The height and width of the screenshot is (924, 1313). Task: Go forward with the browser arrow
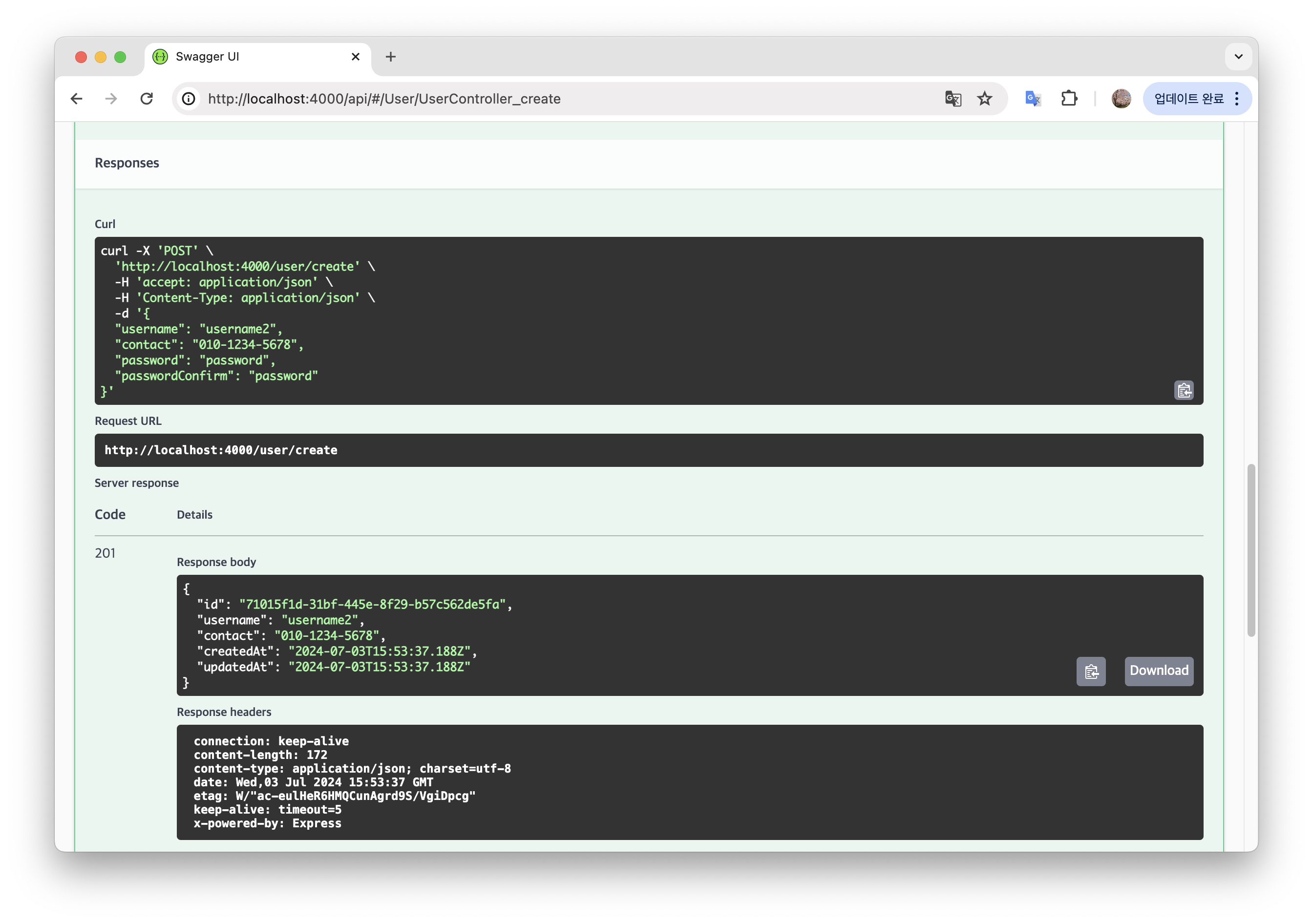[x=111, y=99]
